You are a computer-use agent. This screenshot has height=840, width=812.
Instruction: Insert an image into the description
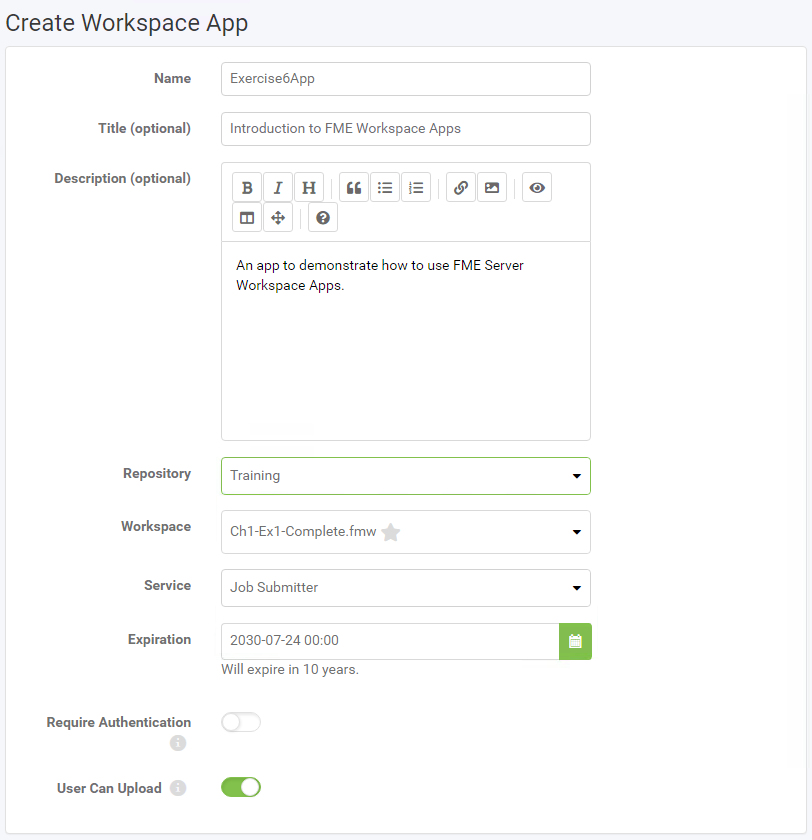492,188
